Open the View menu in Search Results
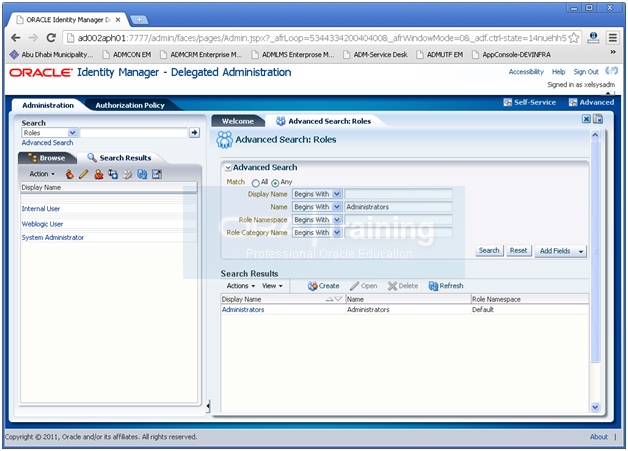The width and height of the screenshot is (628, 451). (x=272, y=286)
